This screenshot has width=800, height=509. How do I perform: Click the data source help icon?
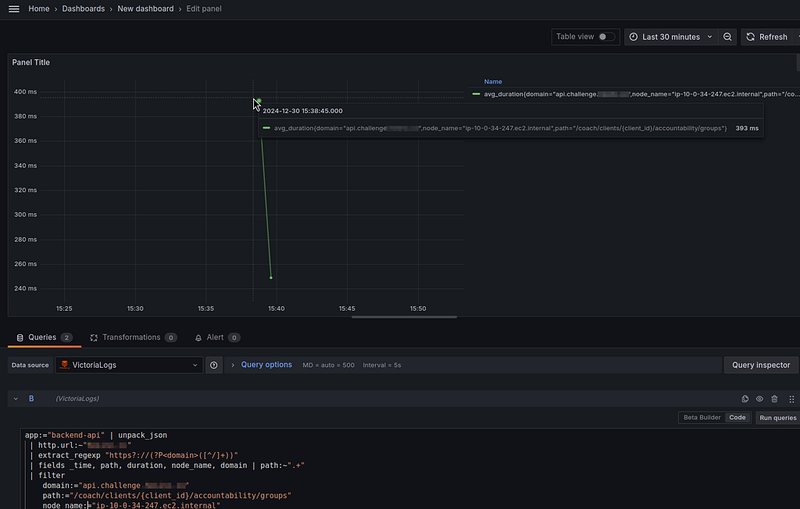pyautogui.click(x=214, y=365)
